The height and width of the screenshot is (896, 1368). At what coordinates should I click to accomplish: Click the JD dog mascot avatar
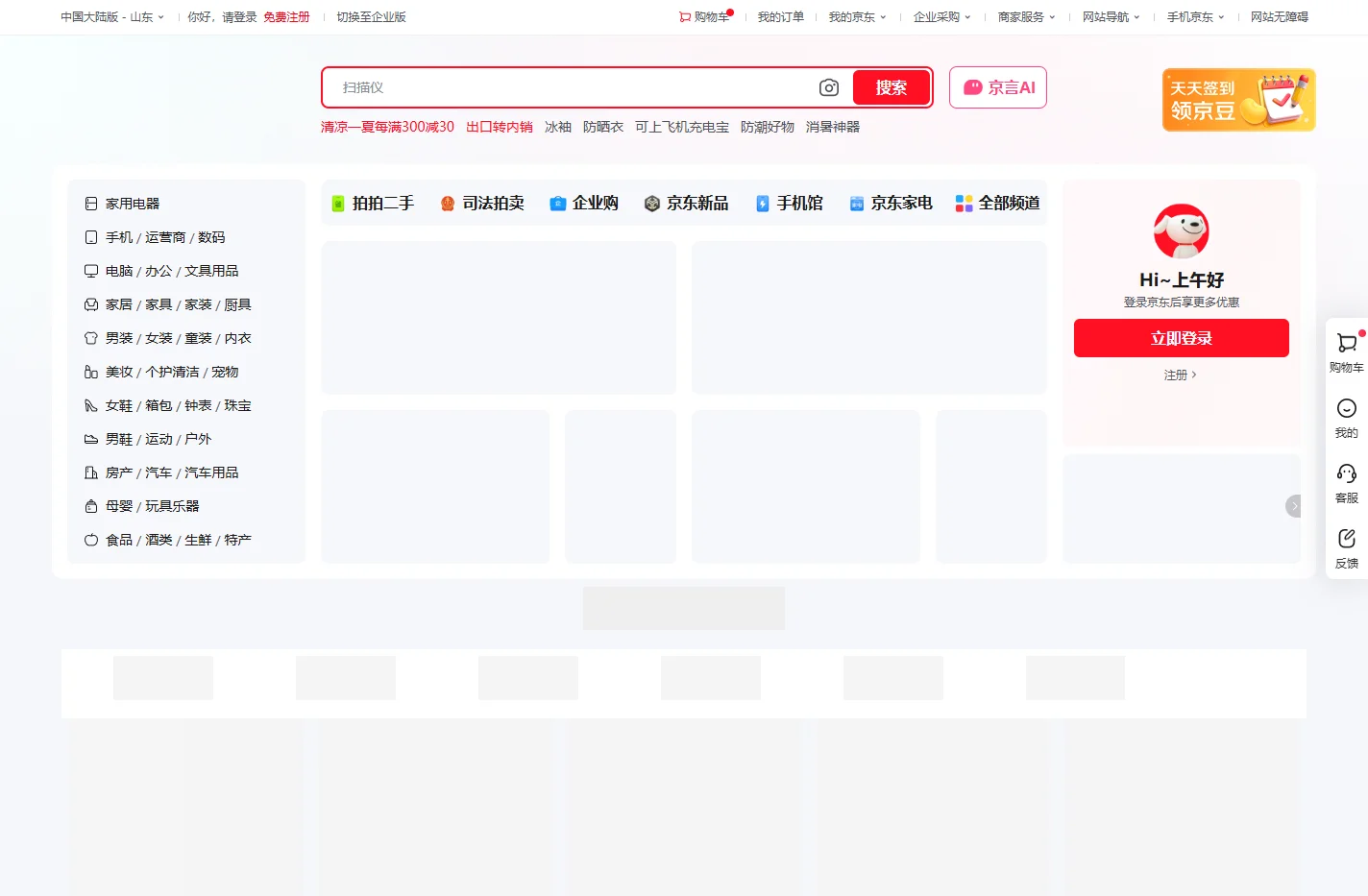coord(1182,231)
